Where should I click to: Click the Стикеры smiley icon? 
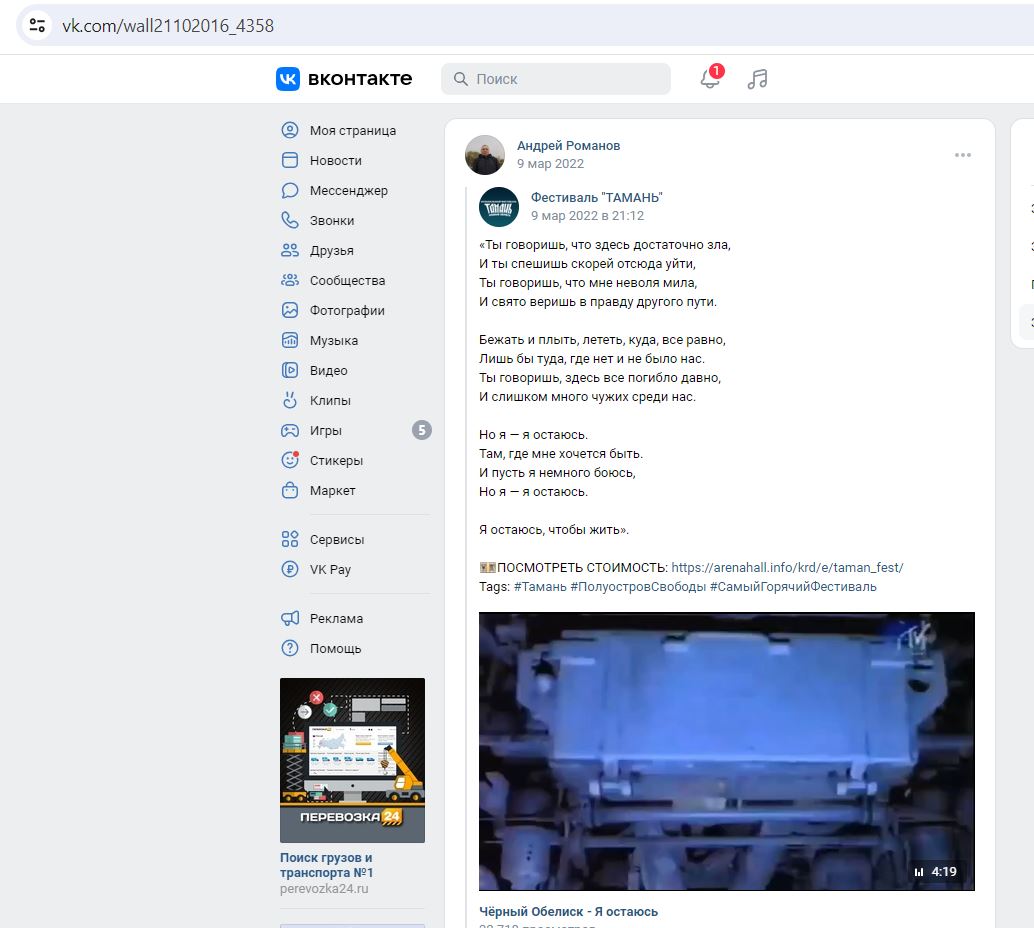point(289,460)
